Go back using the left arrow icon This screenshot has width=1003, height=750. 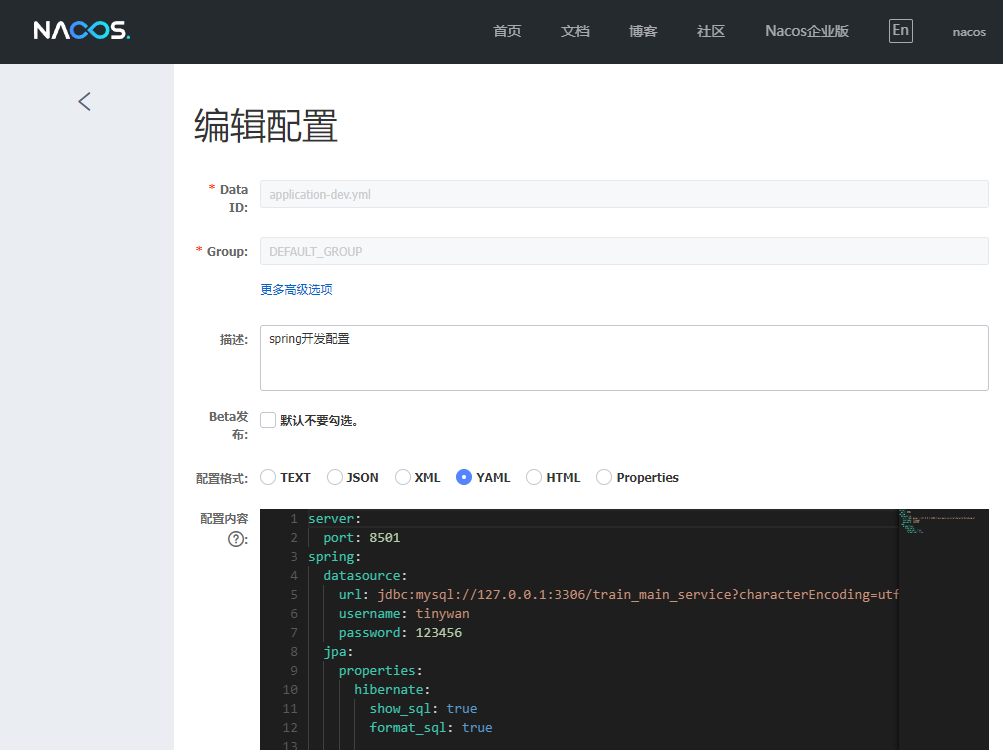[85, 101]
